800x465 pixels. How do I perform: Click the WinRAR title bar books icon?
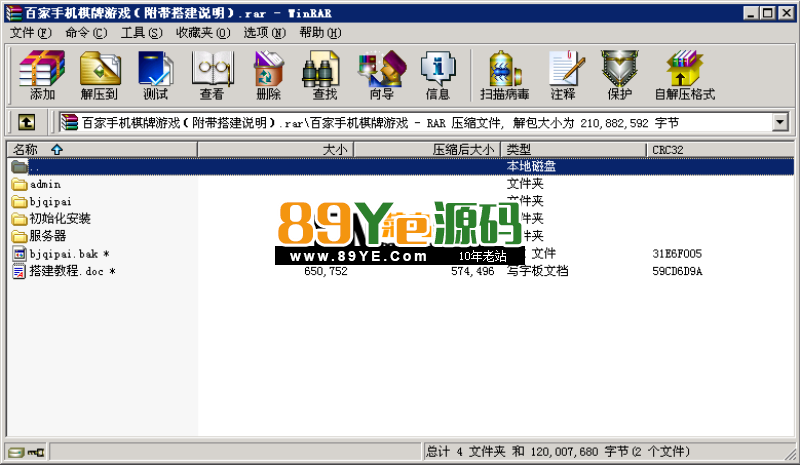[x=13, y=13]
